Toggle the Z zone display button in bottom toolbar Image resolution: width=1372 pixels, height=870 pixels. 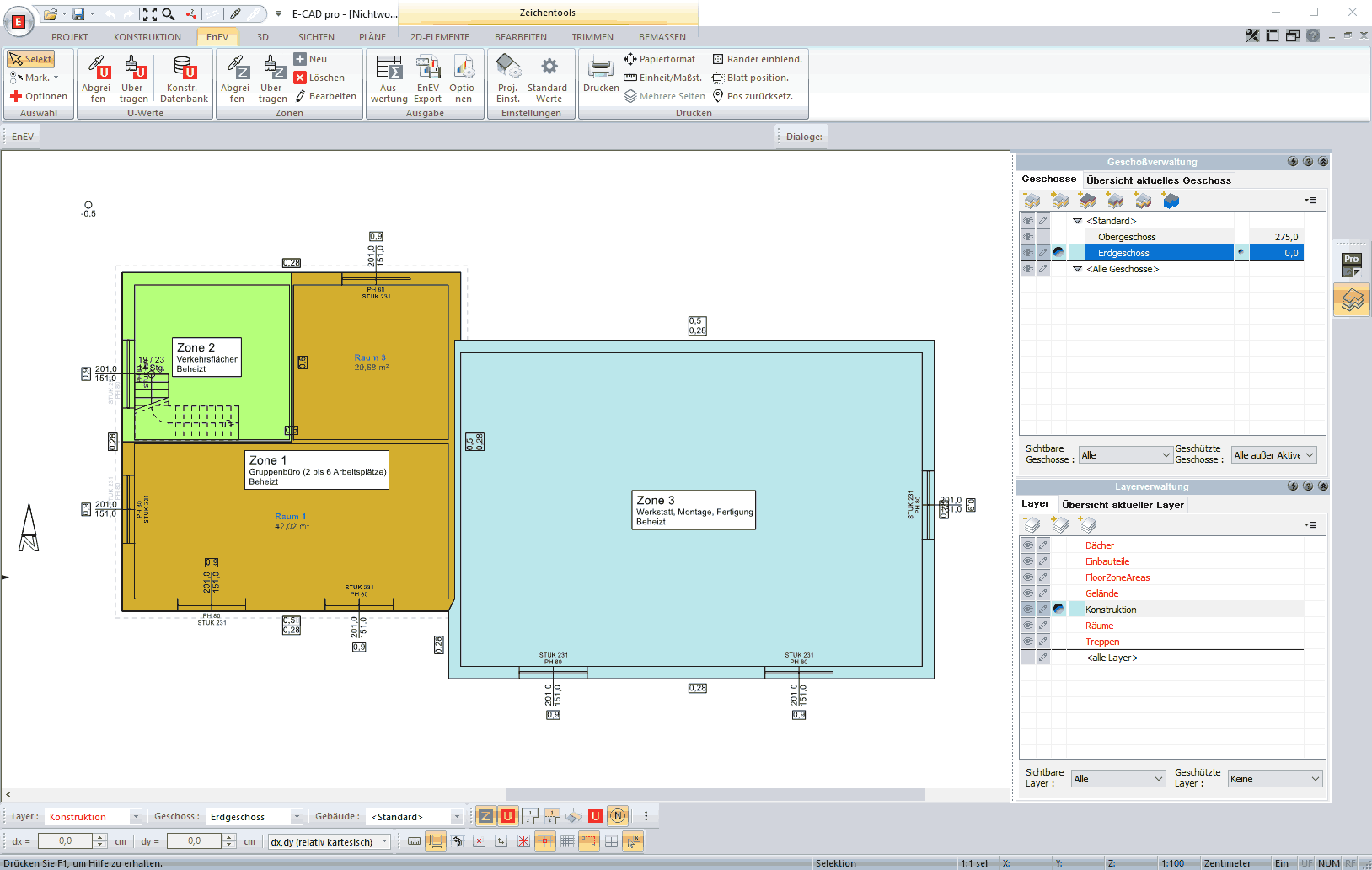tap(485, 816)
